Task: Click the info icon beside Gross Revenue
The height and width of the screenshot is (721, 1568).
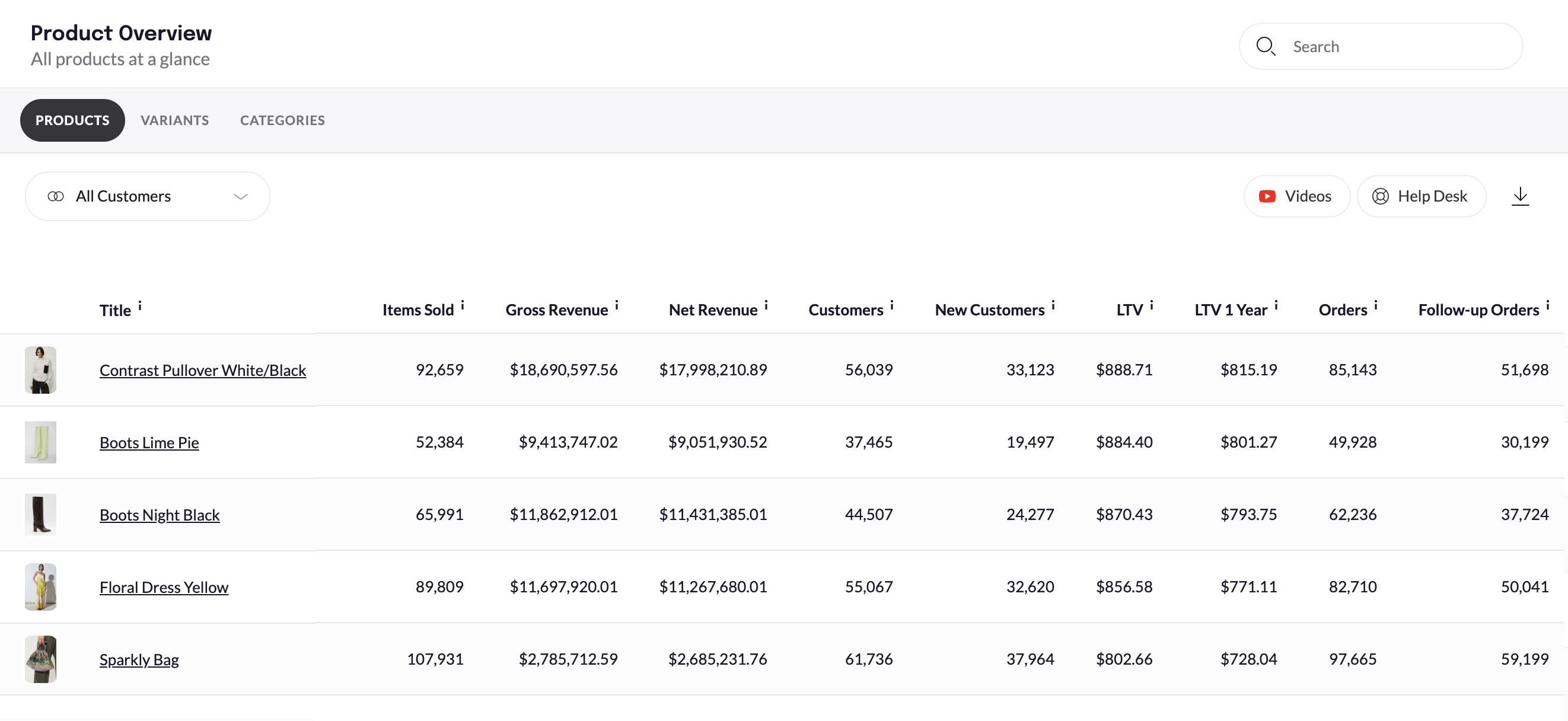Action: [617, 305]
